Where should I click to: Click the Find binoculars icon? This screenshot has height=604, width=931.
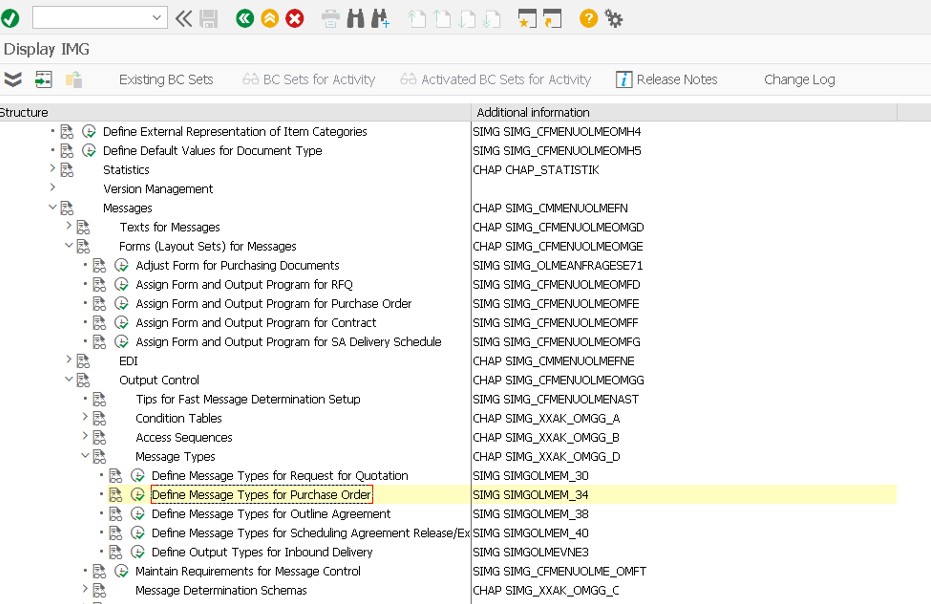pos(355,18)
